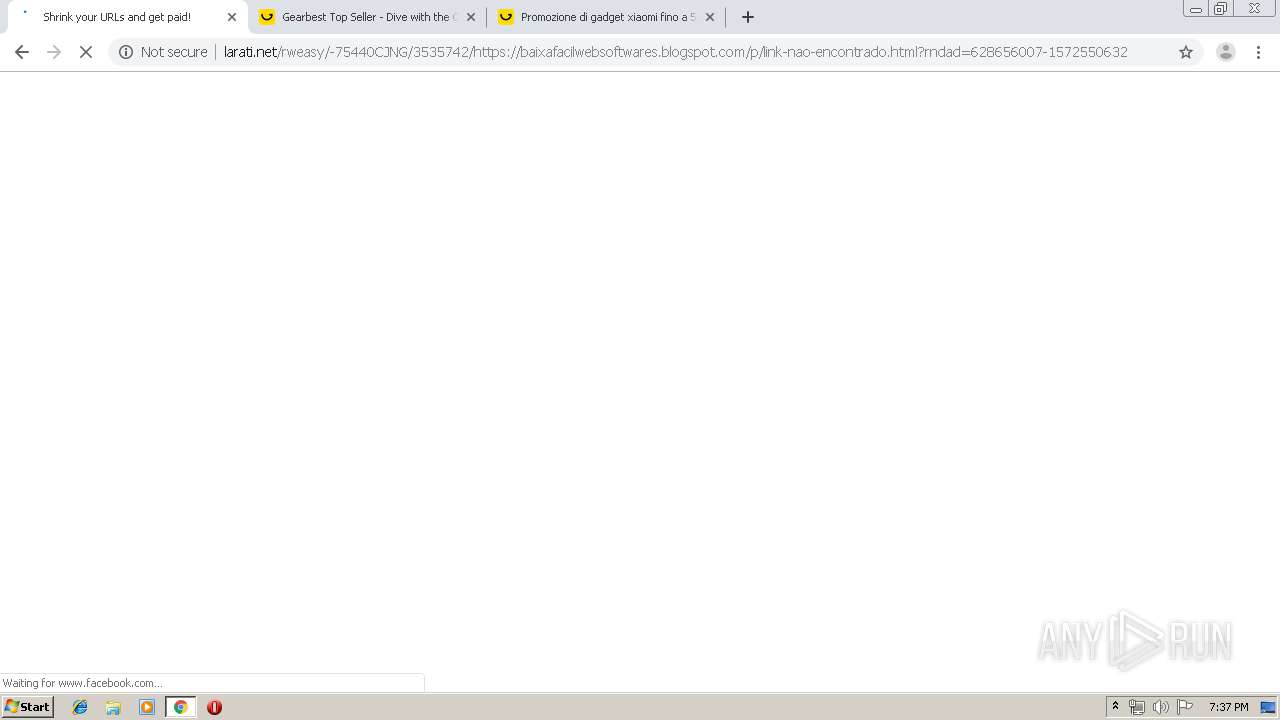Show hidden system tray icons
The image size is (1280, 720).
coord(1115,707)
